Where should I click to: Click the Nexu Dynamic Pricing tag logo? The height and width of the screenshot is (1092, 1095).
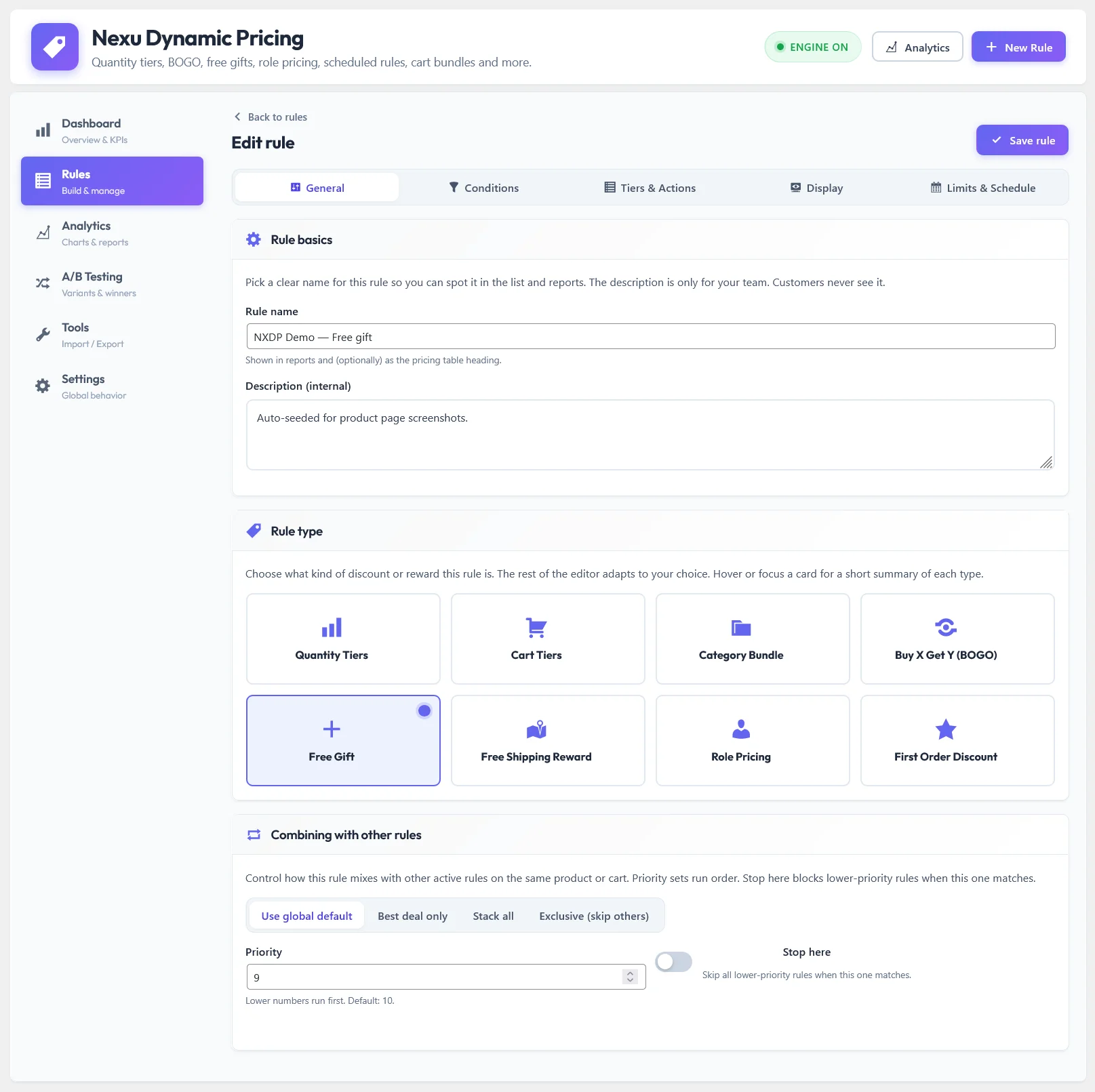tap(55, 47)
